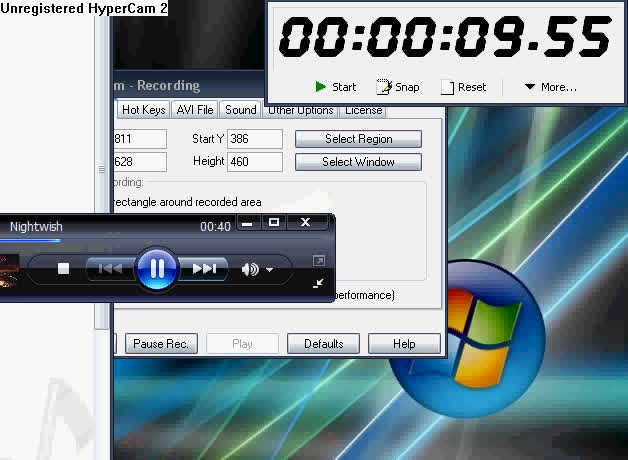628x460 pixels.
Task: Mute the media player volume
Action: click(x=250, y=269)
